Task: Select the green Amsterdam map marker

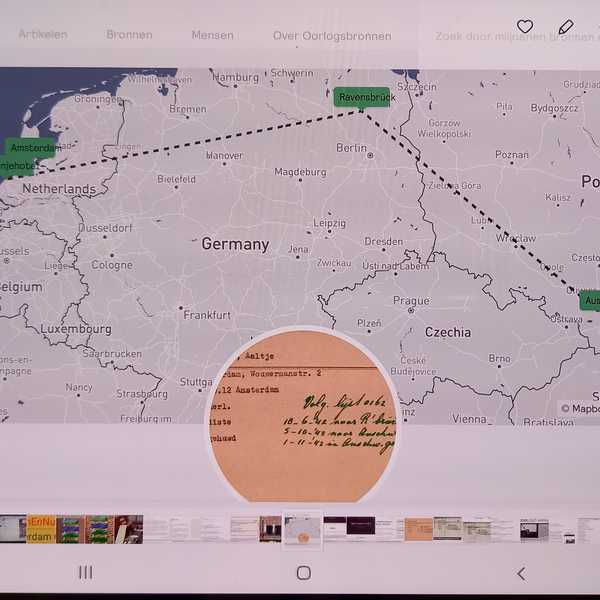Action: tap(31, 147)
